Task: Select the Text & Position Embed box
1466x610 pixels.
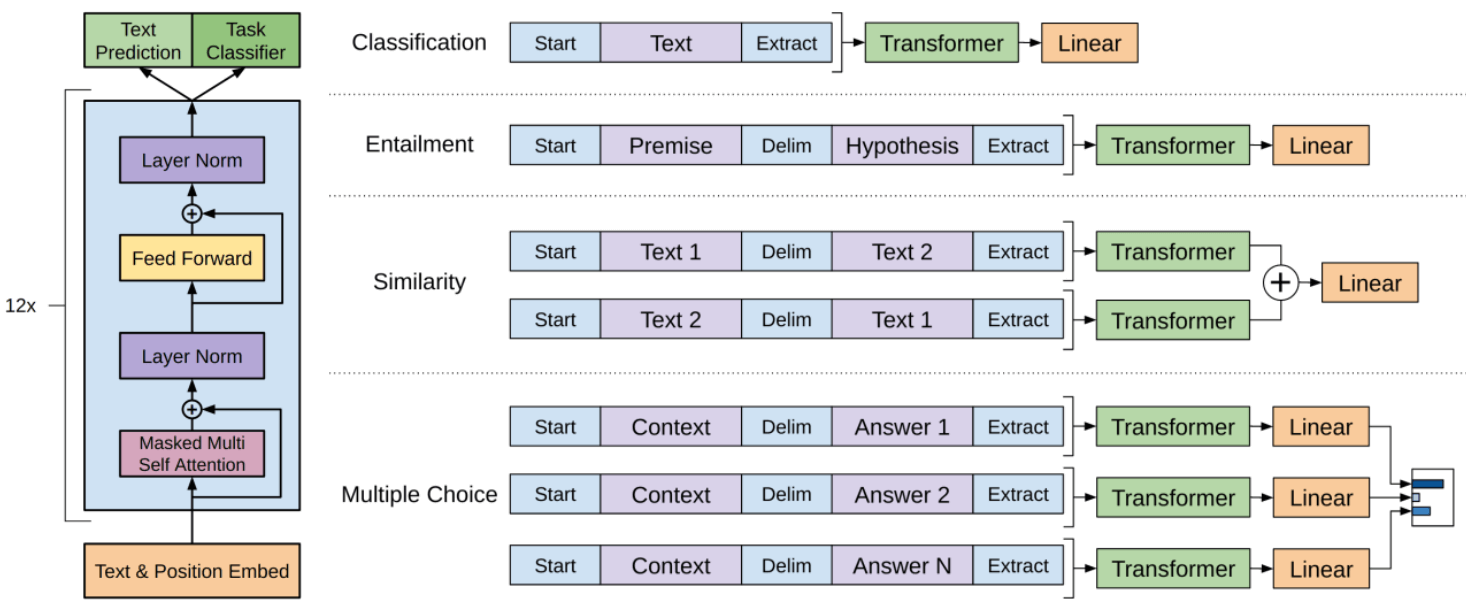Action: coord(192,572)
